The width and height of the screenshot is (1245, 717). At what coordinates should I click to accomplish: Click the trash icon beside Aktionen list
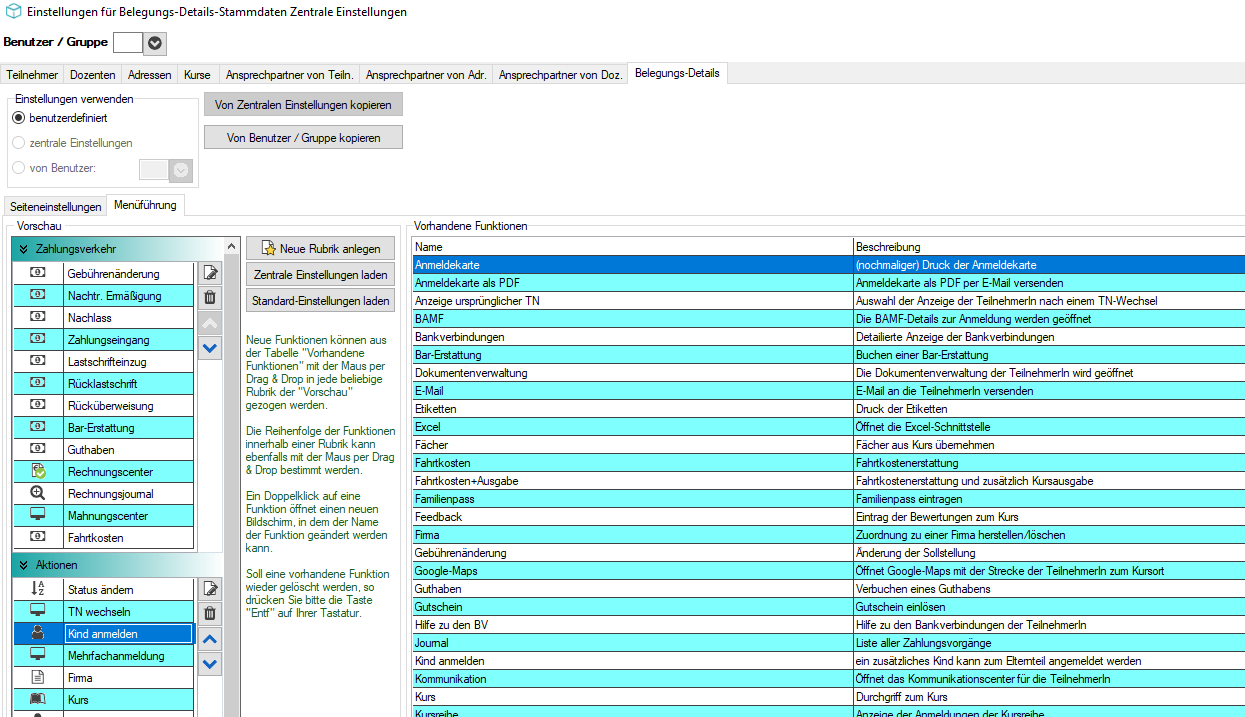210,614
